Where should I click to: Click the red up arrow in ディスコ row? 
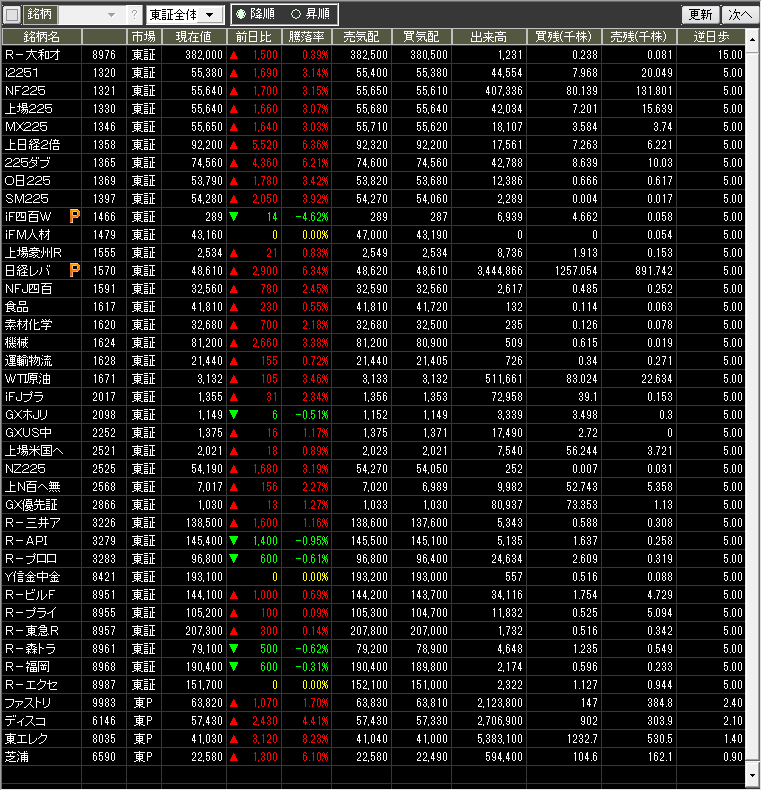point(234,720)
